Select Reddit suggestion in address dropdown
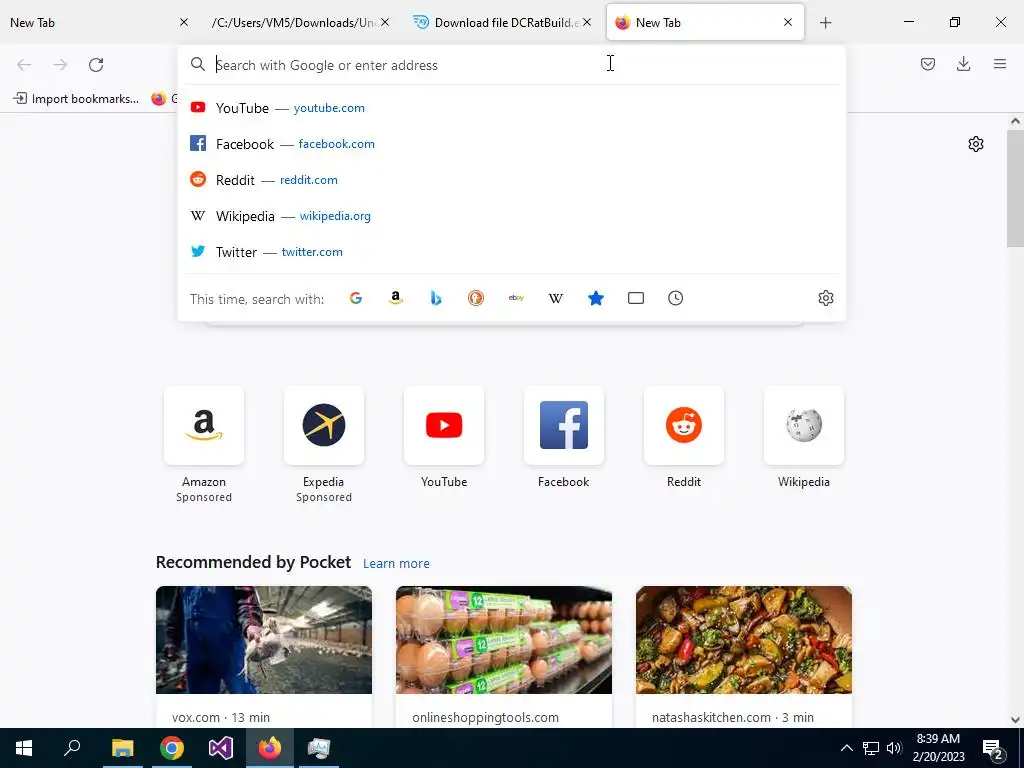The width and height of the screenshot is (1024, 768). [511, 180]
